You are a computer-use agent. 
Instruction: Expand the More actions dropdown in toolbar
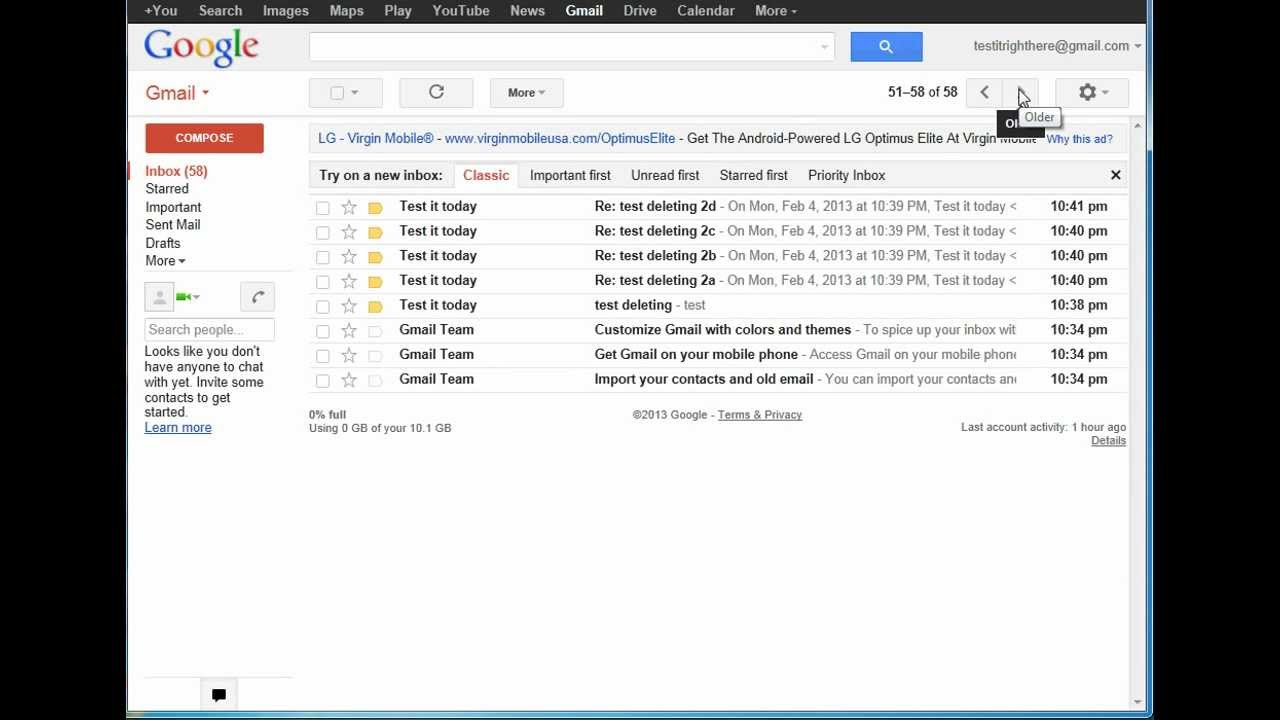click(x=526, y=93)
